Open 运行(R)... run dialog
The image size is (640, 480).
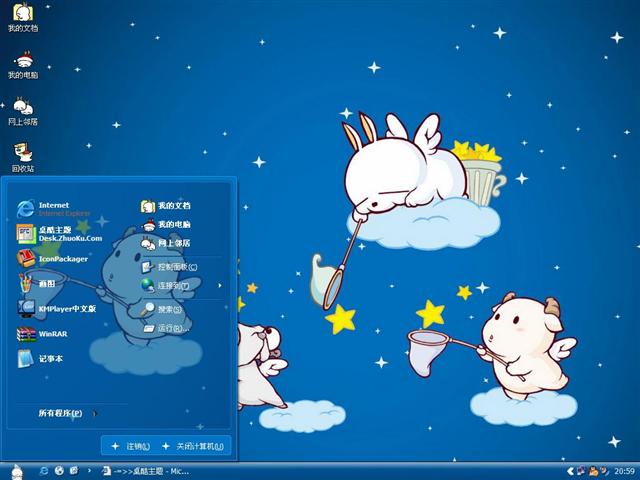(x=167, y=328)
